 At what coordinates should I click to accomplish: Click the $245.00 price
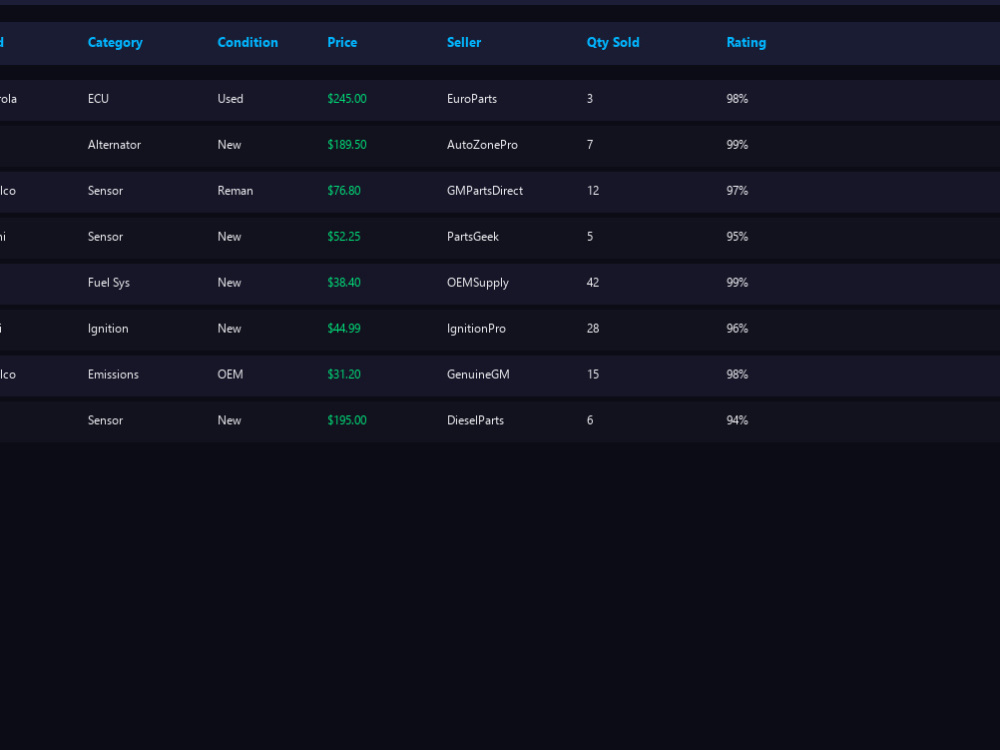(x=347, y=99)
